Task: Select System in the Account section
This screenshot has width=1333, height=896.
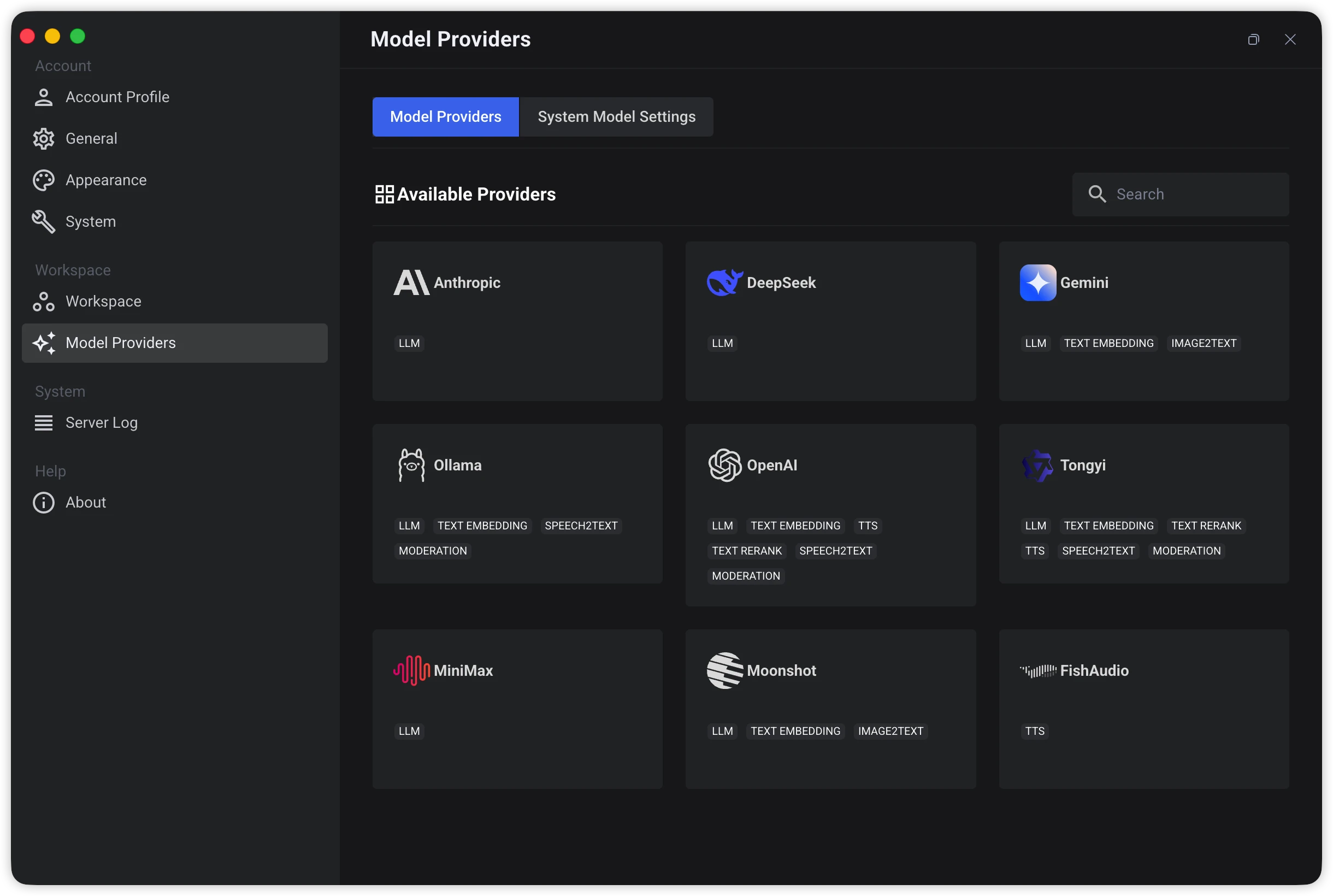Action: (175, 222)
